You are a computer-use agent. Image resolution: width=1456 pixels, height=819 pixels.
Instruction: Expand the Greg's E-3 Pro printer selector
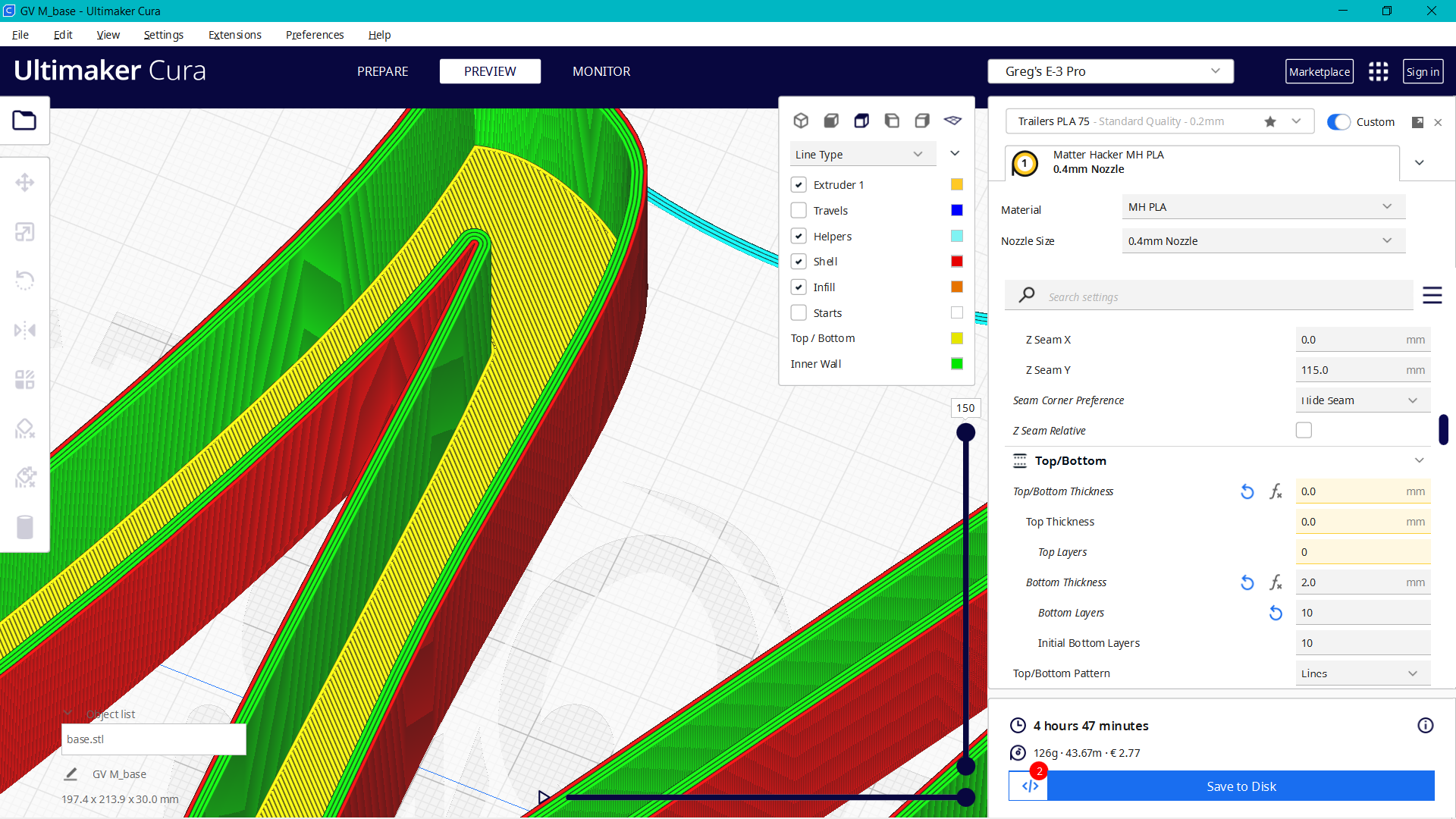point(1110,71)
